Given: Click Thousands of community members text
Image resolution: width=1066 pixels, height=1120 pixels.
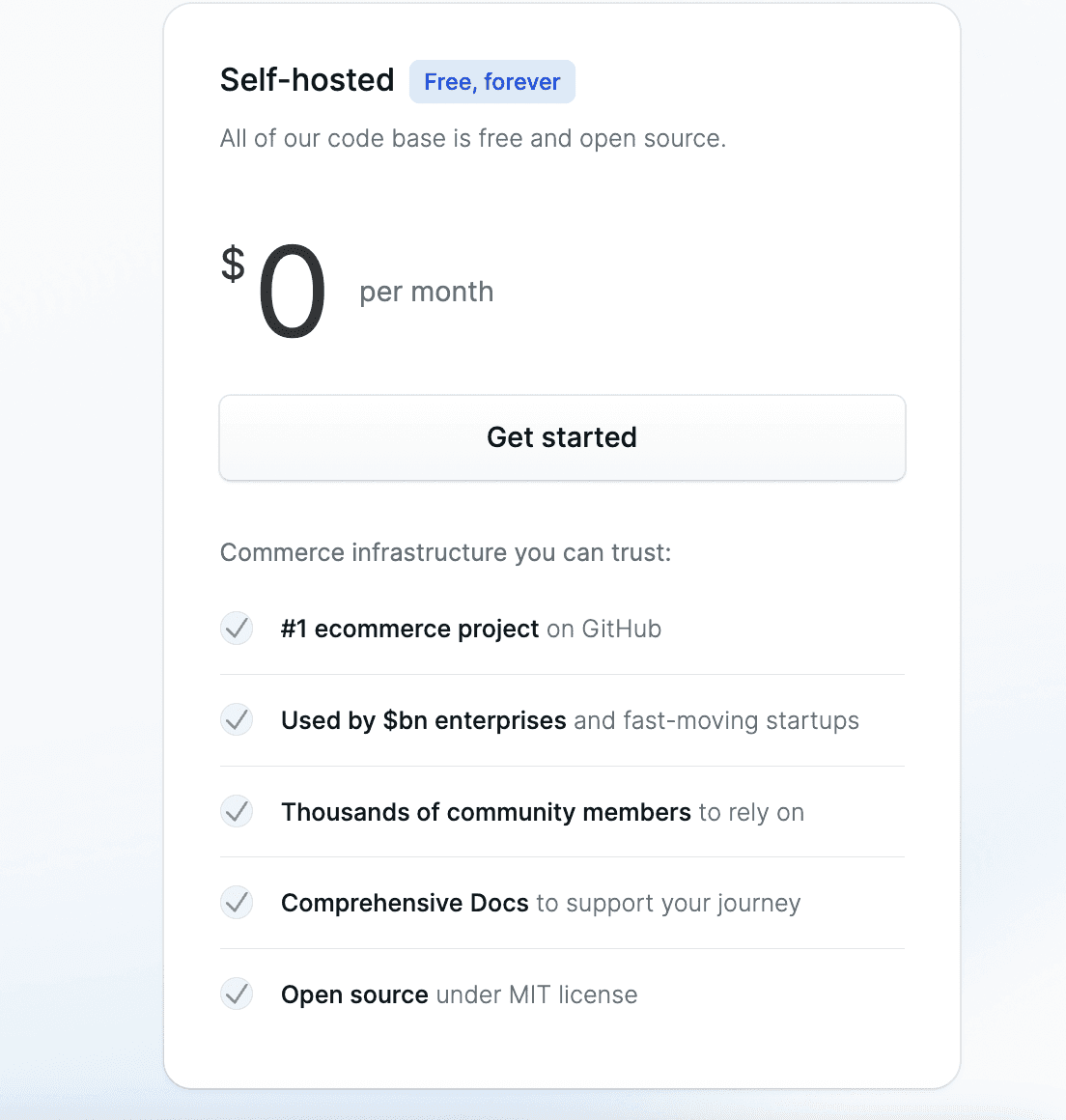Looking at the screenshot, I should 486,812.
